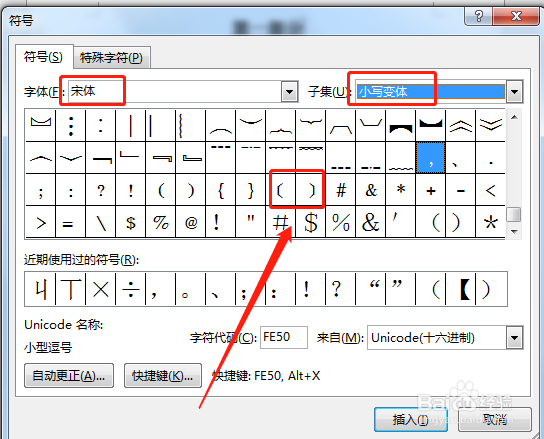Expand the 来自 Unicode source dropdown
Image resolution: width=544 pixels, height=439 pixels.
click(515, 337)
